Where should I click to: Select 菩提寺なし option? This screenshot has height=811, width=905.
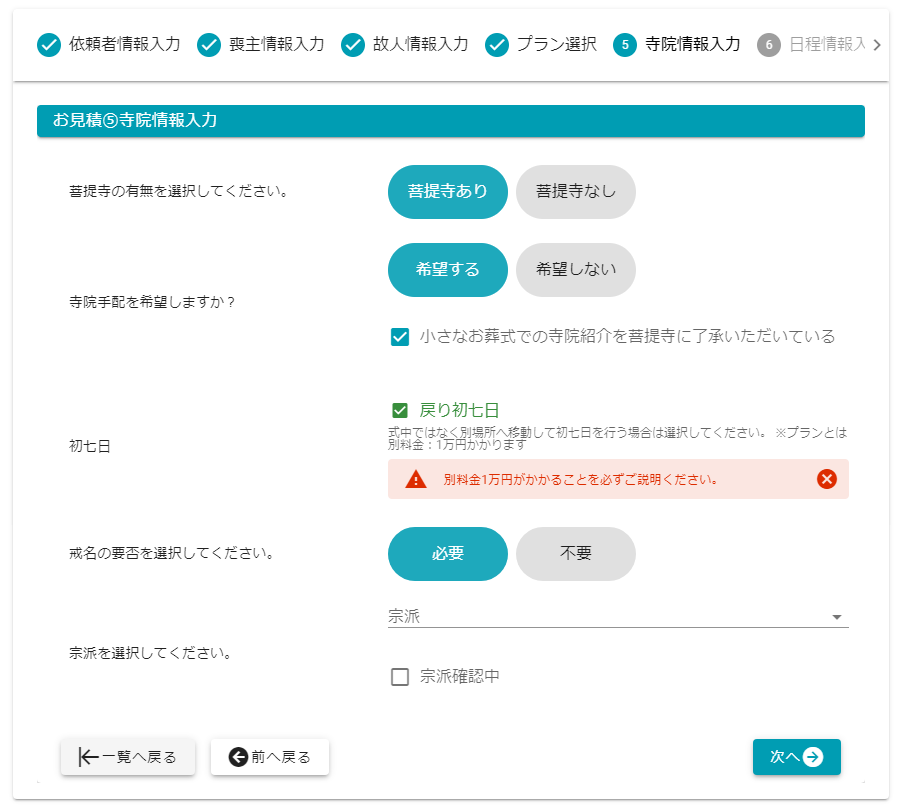tap(576, 191)
